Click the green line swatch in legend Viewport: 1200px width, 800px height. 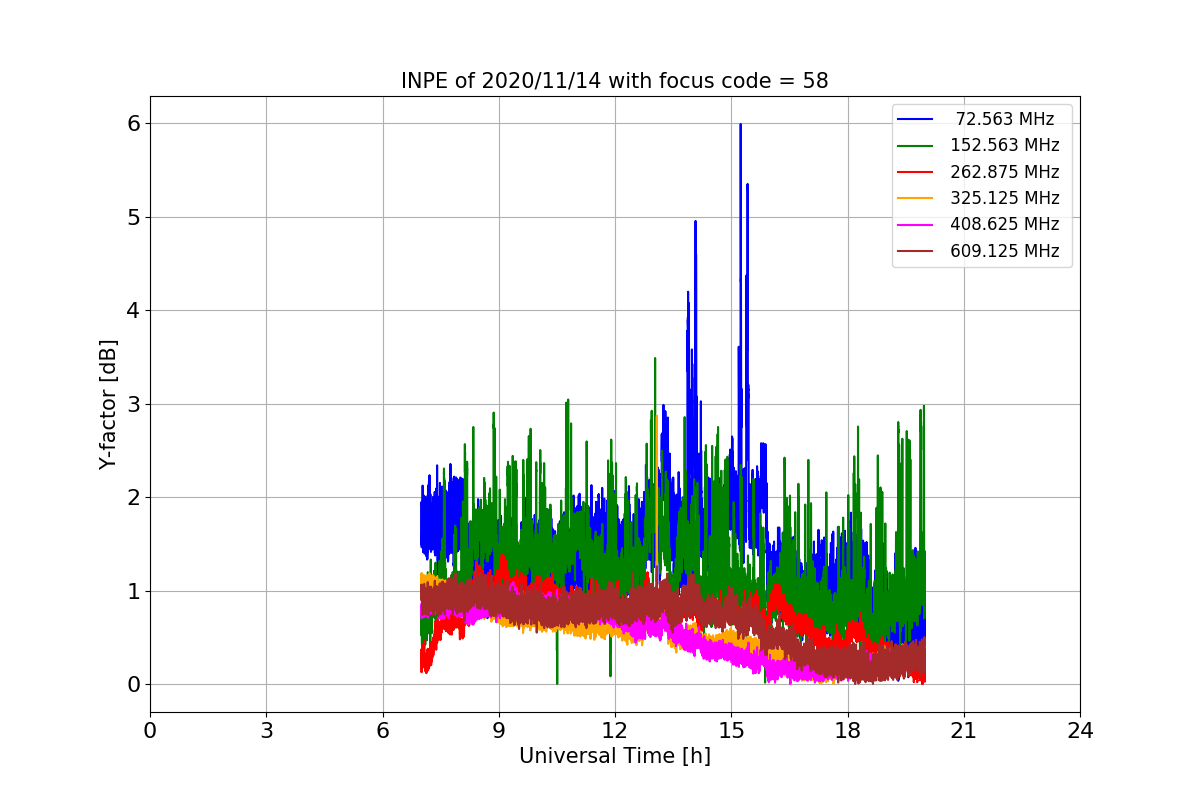point(915,146)
